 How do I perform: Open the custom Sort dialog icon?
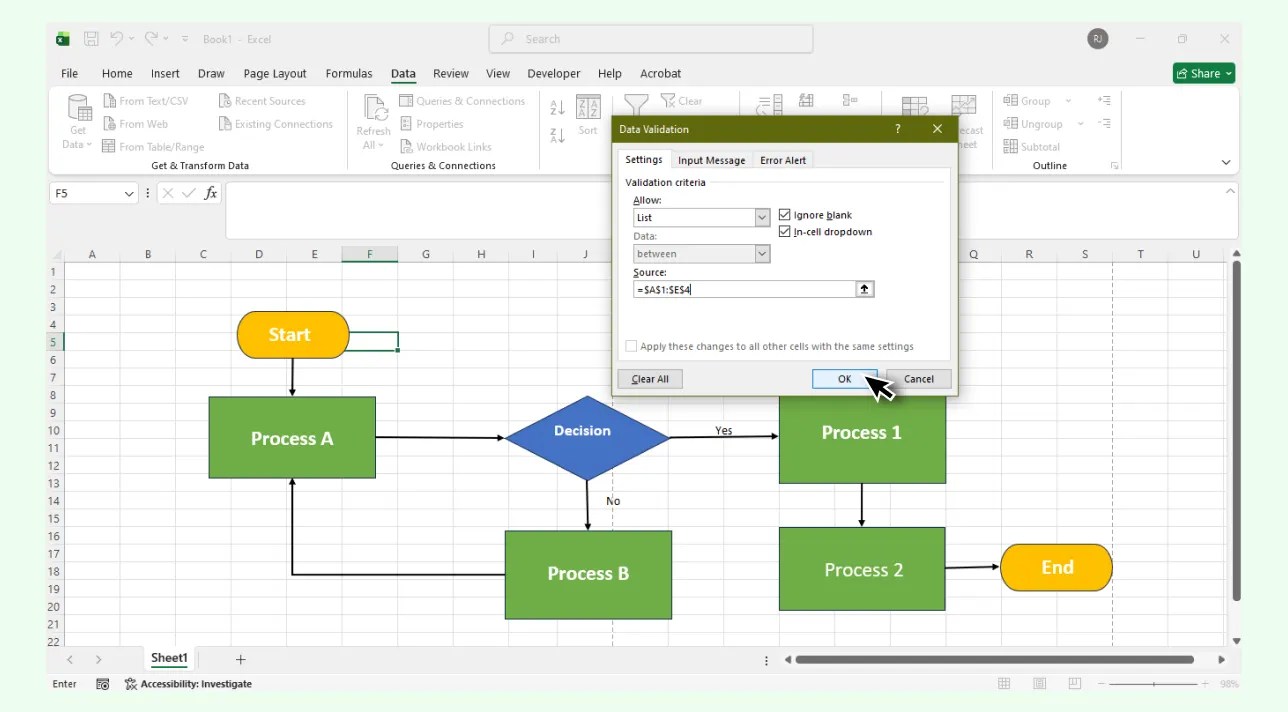[x=588, y=108]
